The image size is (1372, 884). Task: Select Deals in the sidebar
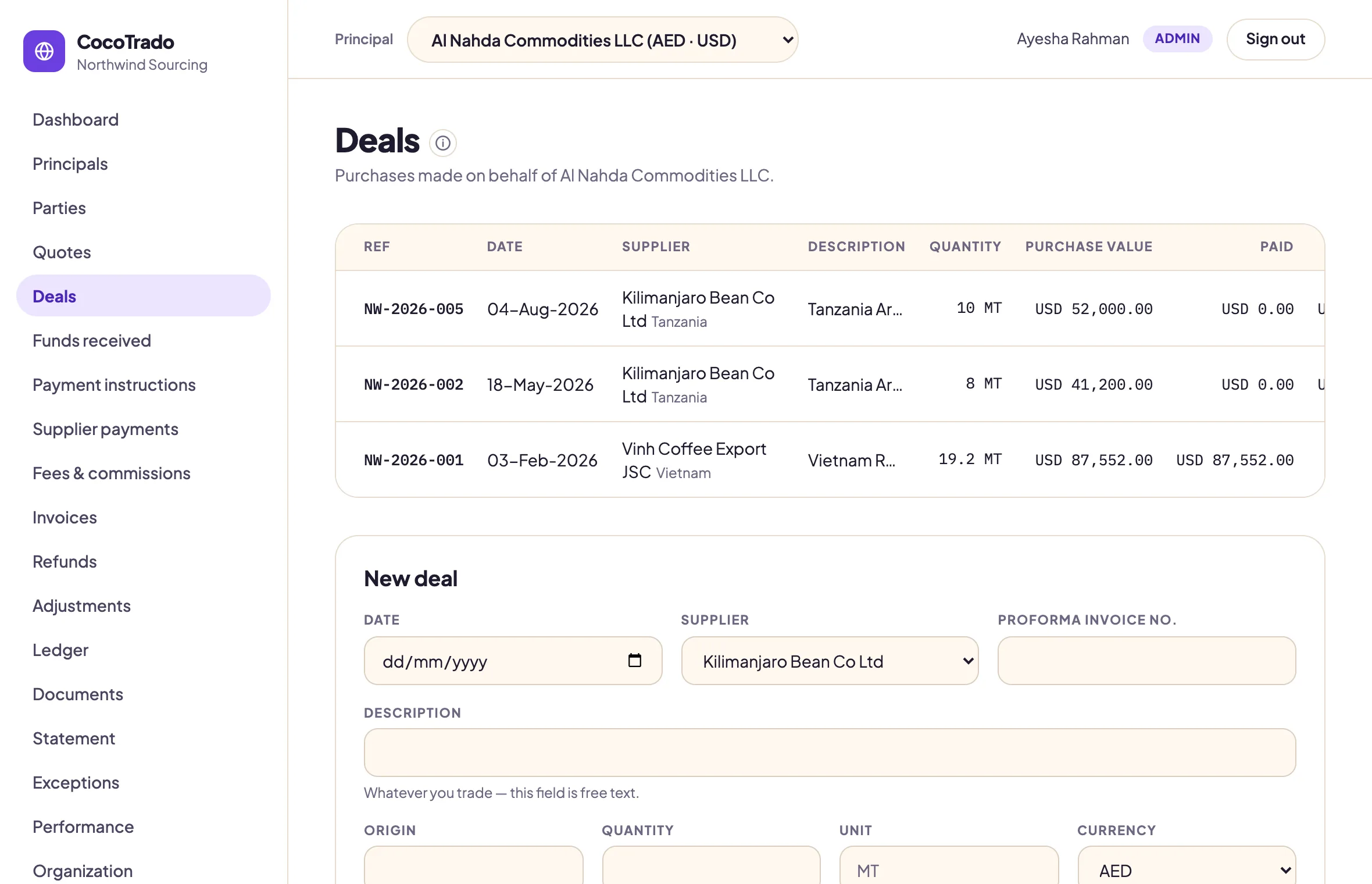(144, 295)
